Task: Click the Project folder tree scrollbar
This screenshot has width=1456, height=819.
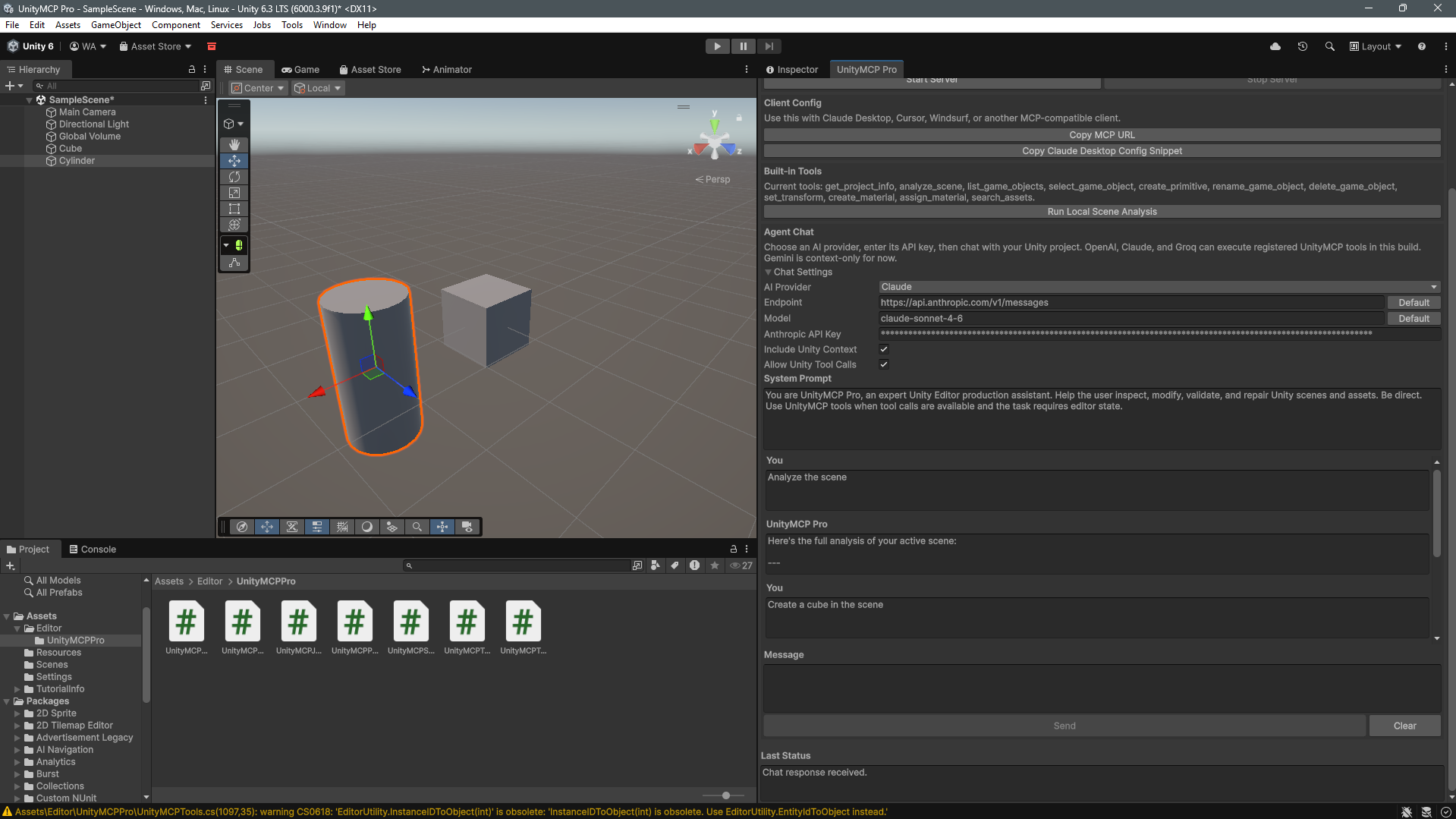Action: (x=146, y=654)
